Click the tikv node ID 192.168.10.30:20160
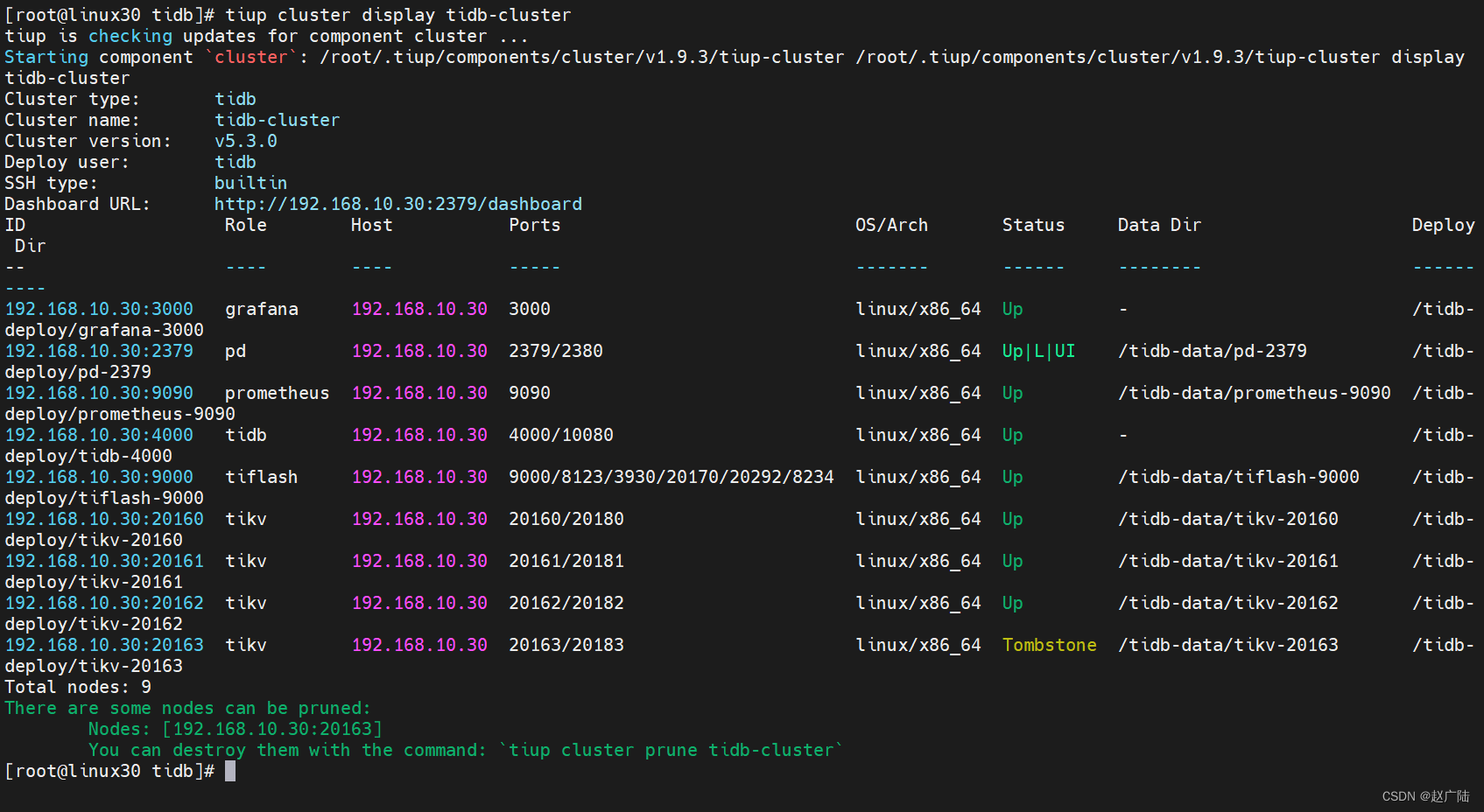This screenshot has height=812, width=1484. pyautogui.click(x=104, y=519)
